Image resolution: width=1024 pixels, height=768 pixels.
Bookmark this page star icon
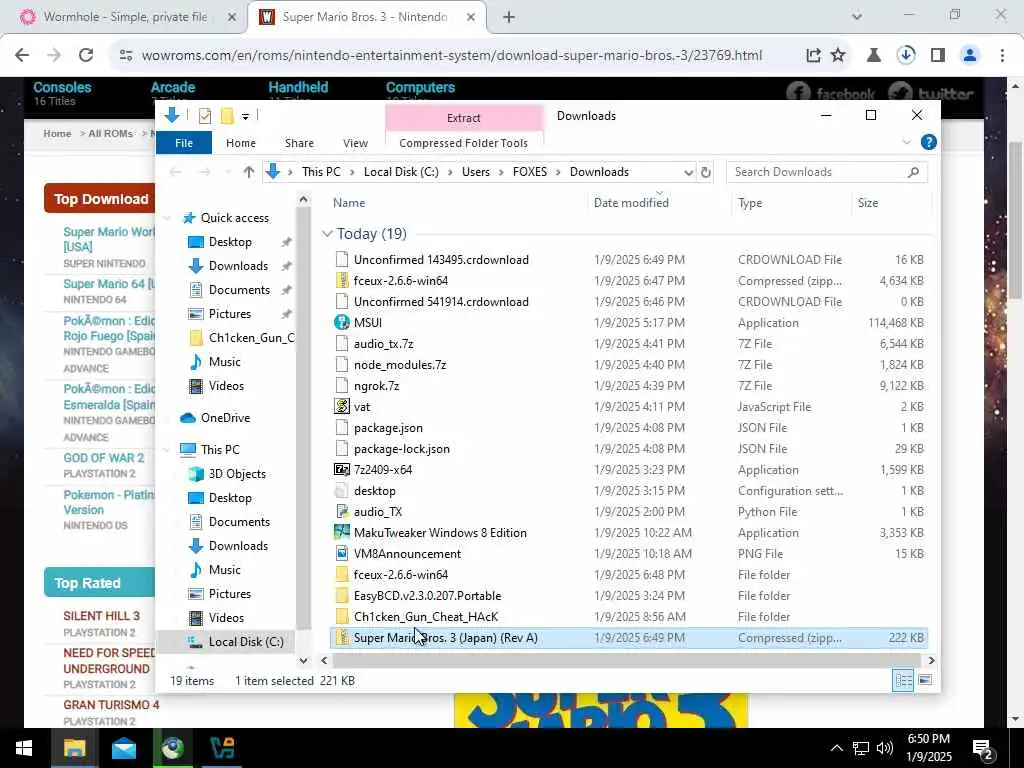838,56
